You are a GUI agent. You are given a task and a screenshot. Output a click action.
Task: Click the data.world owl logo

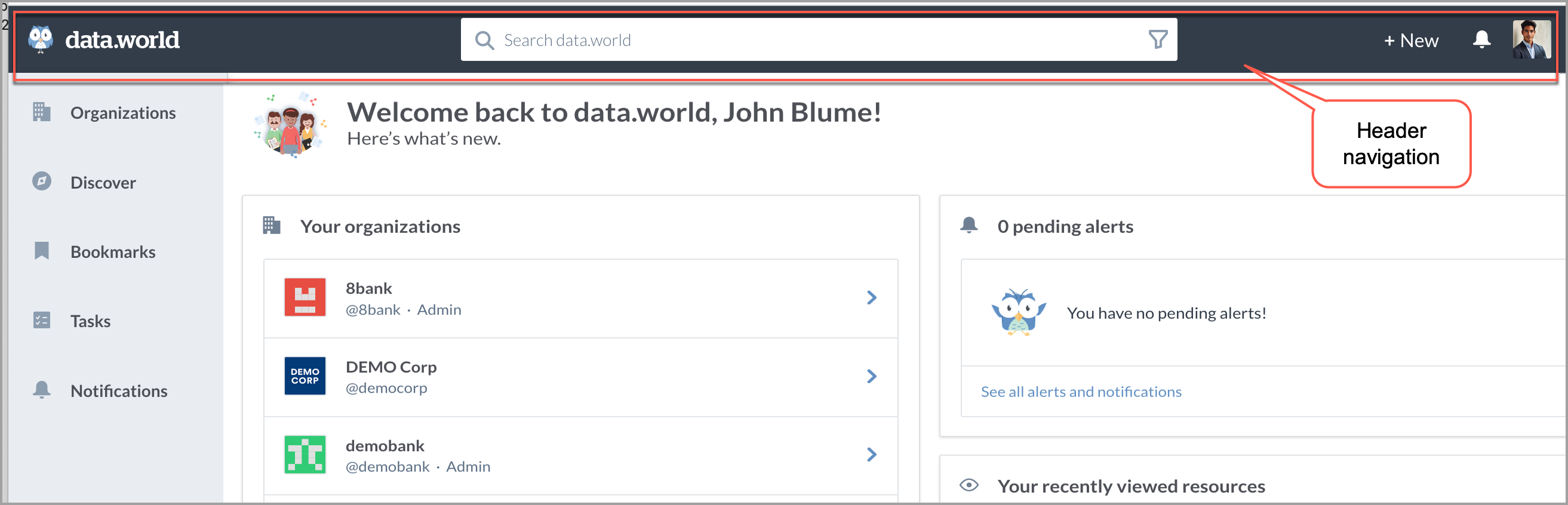point(41,39)
